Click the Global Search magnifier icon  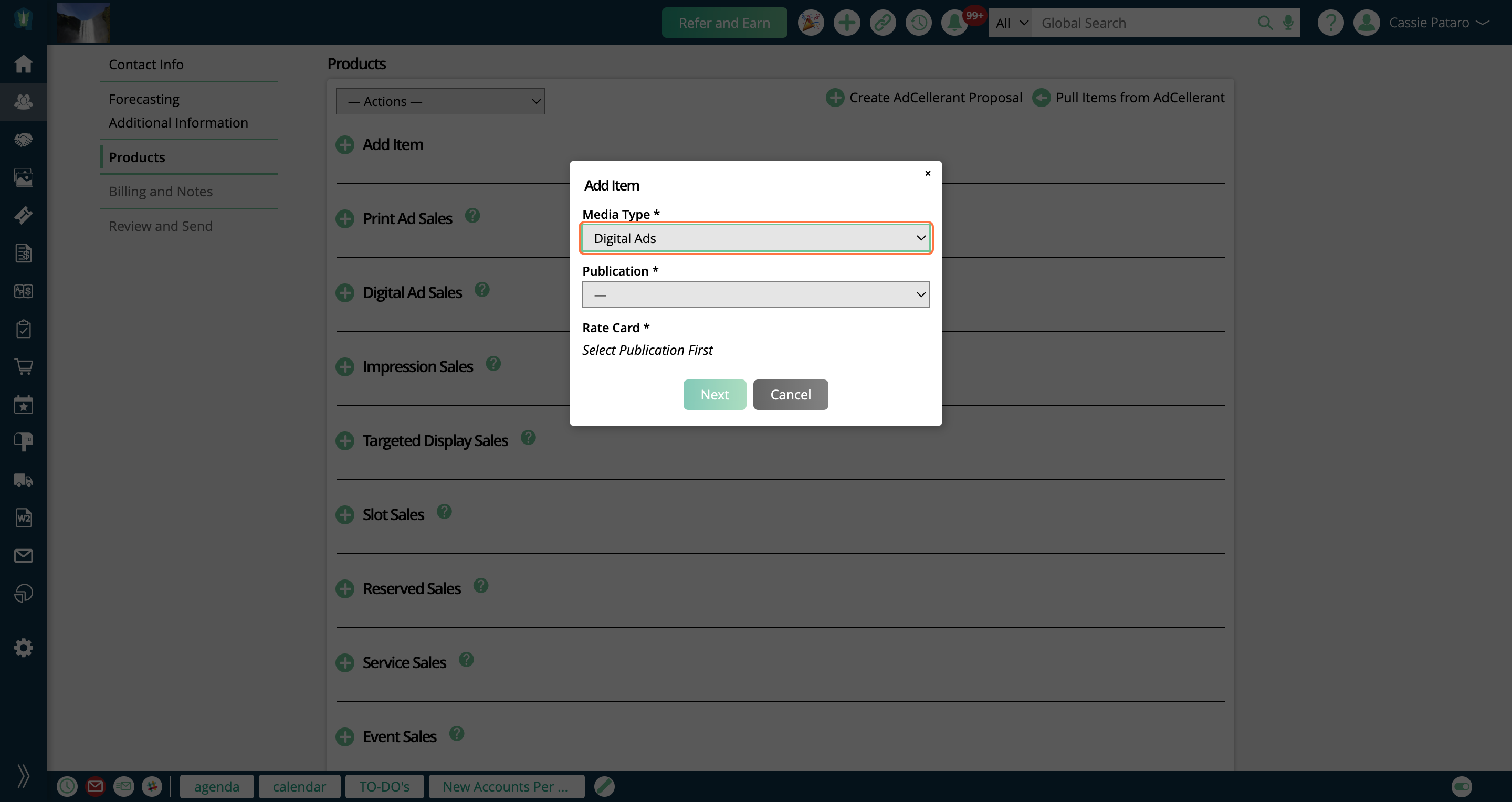pyautogui.click(x=1265, y=23)
